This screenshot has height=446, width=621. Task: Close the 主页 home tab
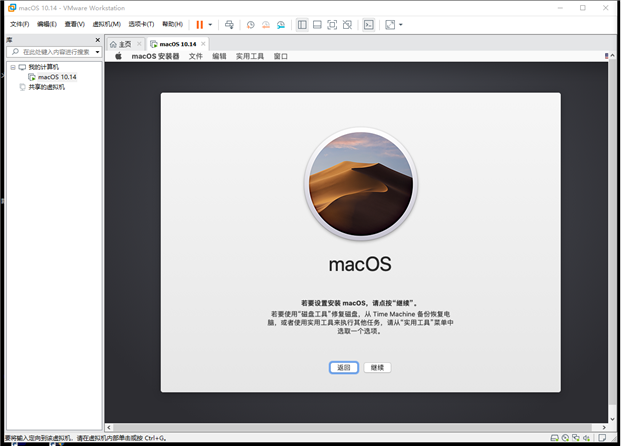(x=139, y=44)
